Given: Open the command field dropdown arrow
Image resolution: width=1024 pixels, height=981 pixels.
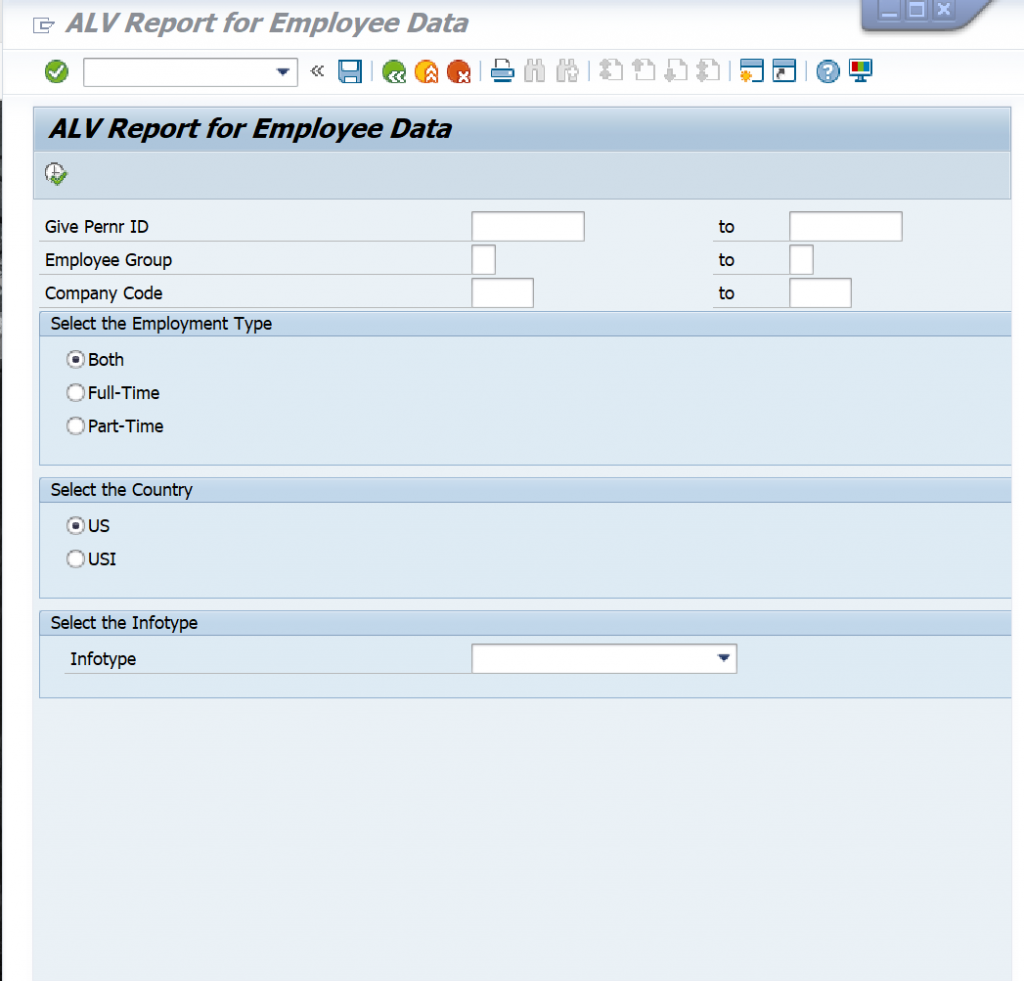Looking at the screenshot, I should [283, 71].
